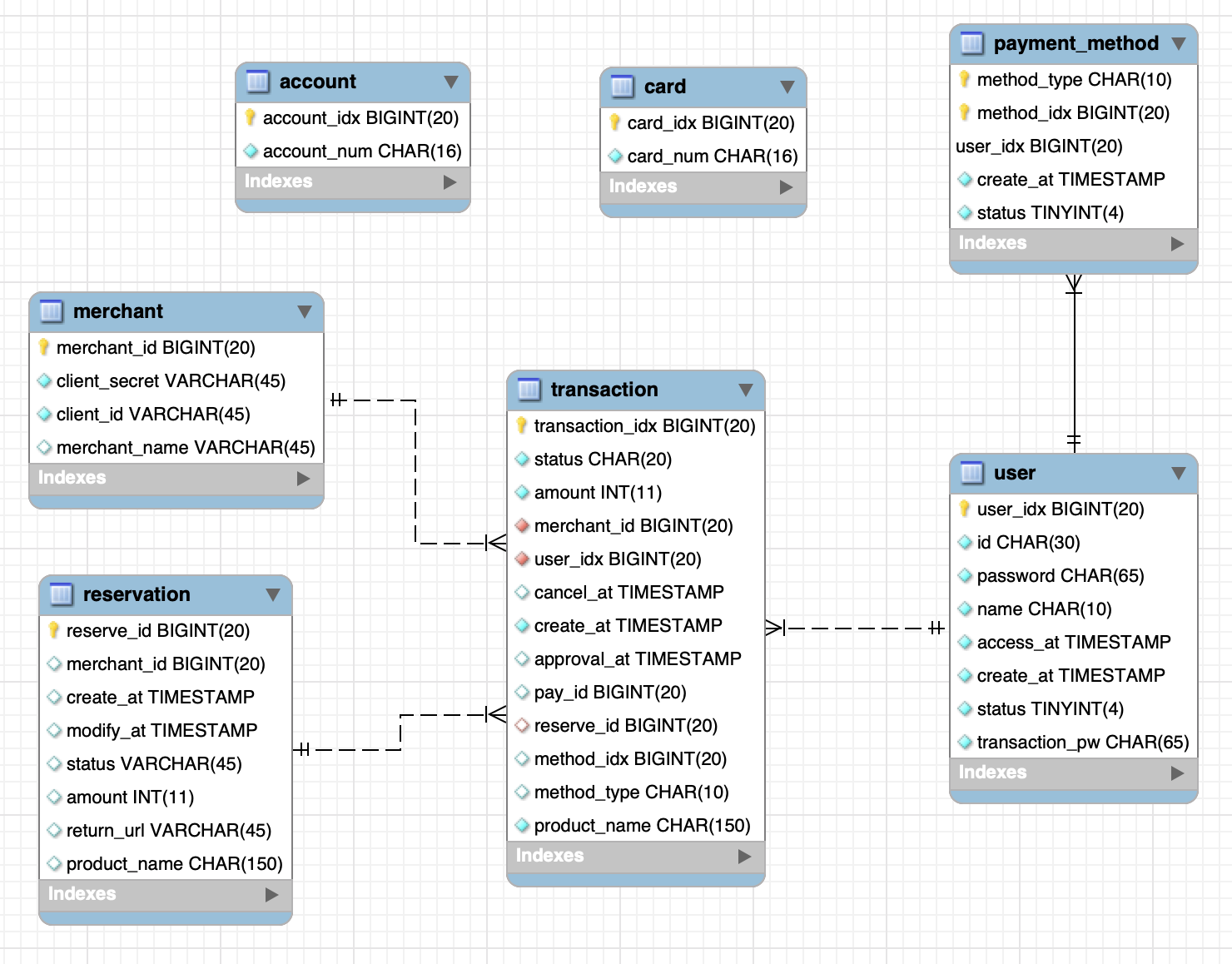
Task: Expand Indexes section of card table
Action: (787, 186)
